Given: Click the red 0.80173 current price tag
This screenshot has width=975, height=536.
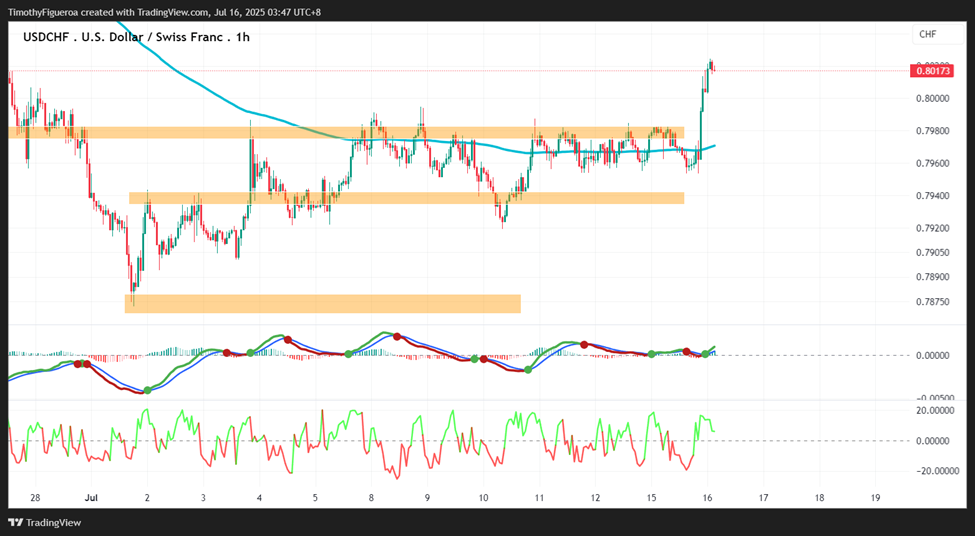Looking at the screenshot, I should pos(933,72).
